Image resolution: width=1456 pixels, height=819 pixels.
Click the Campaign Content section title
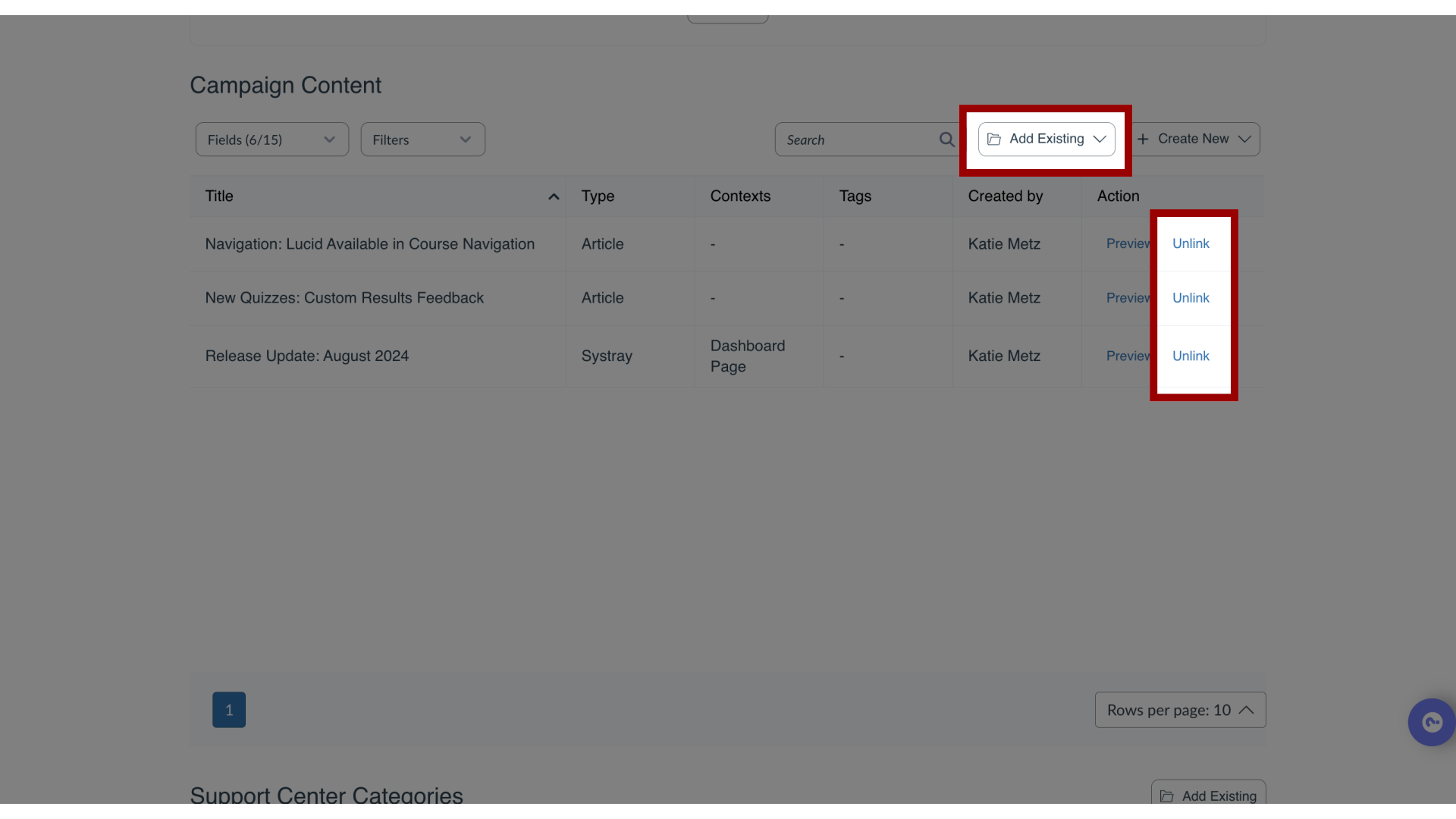click(x=285, y=85)
